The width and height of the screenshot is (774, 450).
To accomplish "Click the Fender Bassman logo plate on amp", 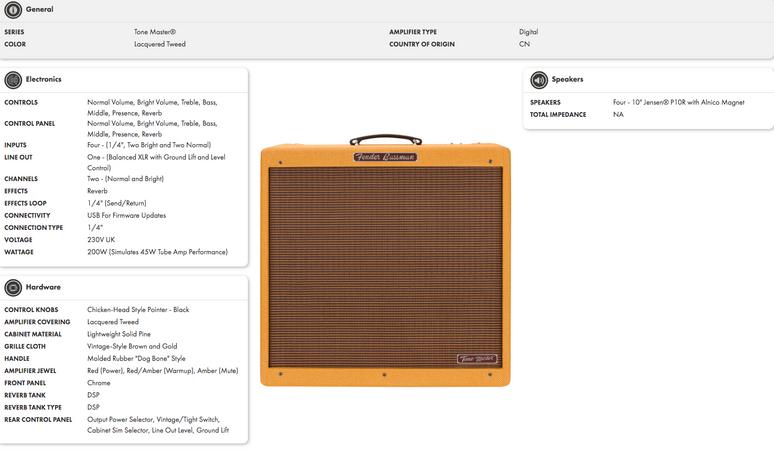I will 385,157.
